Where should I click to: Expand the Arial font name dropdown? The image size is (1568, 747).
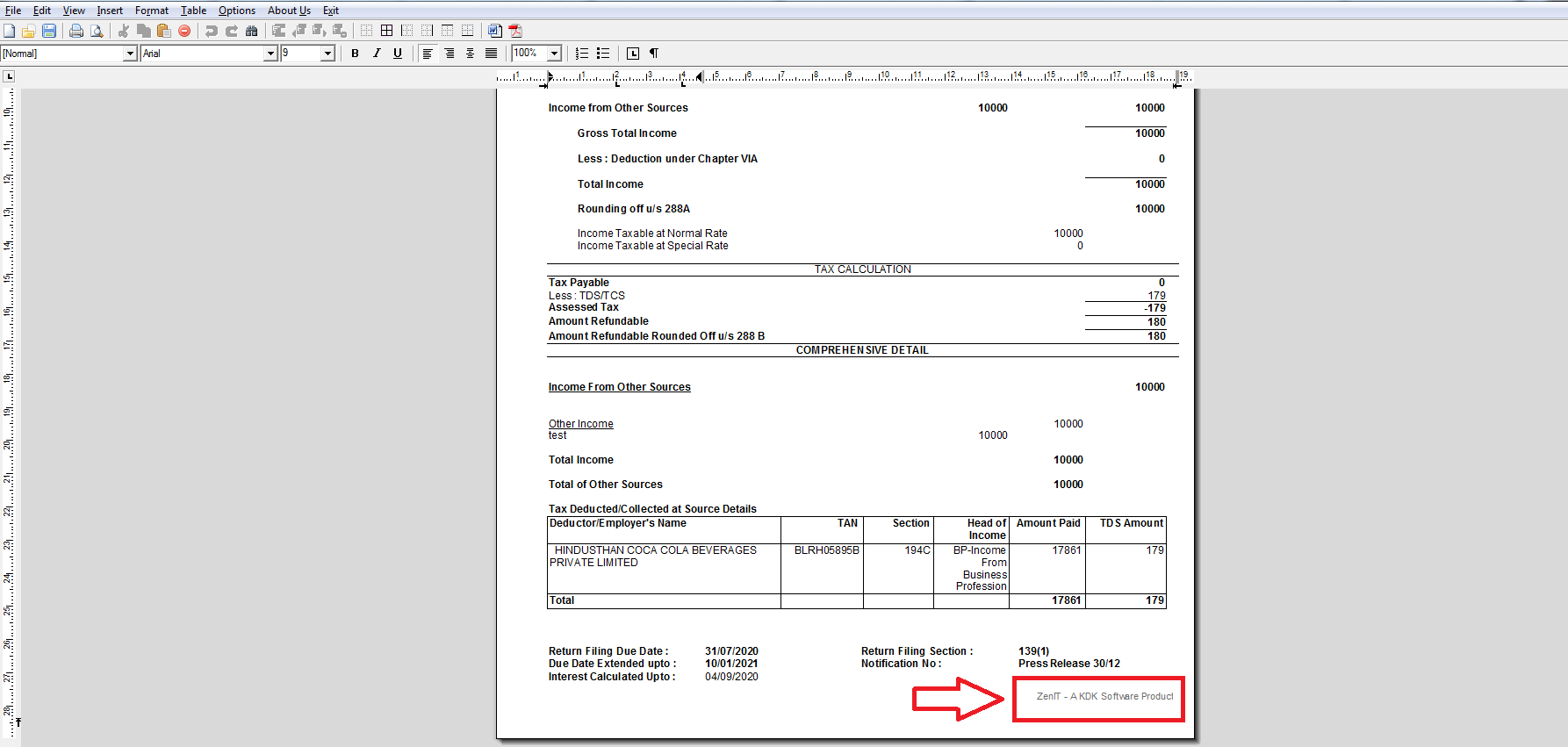pos(270,54)
